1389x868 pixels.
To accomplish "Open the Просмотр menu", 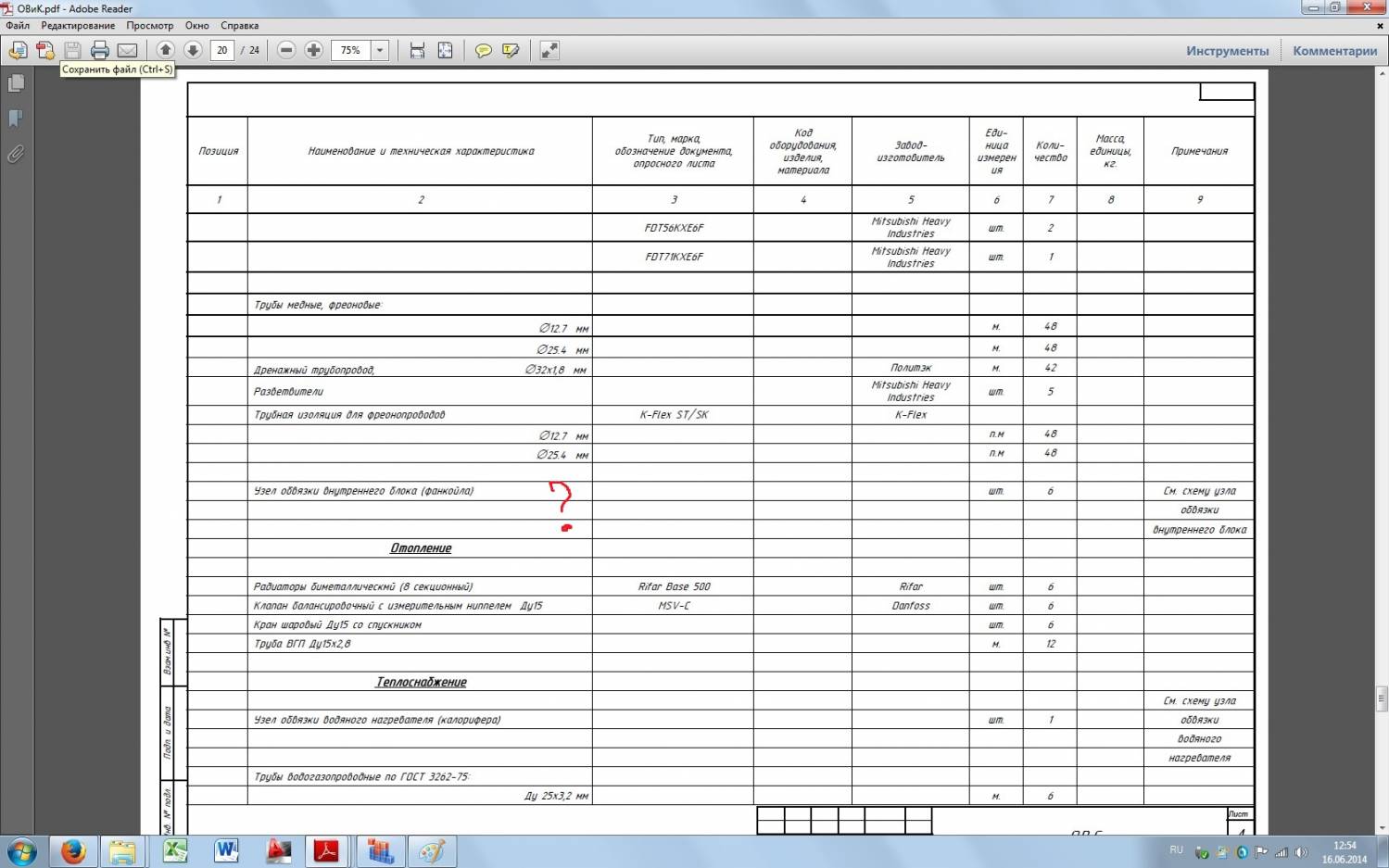I will coord(149,26).
